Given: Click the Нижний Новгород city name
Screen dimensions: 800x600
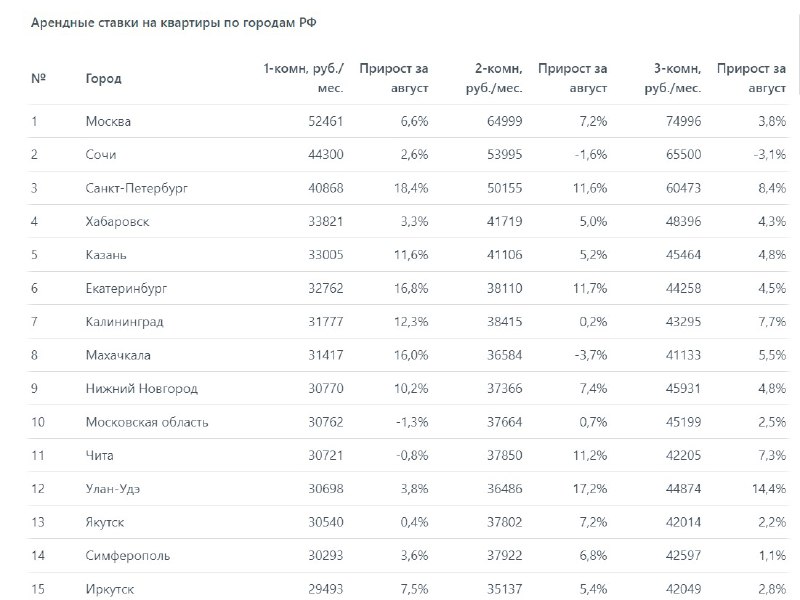Looking at the screenshot, I should point(141,389).
